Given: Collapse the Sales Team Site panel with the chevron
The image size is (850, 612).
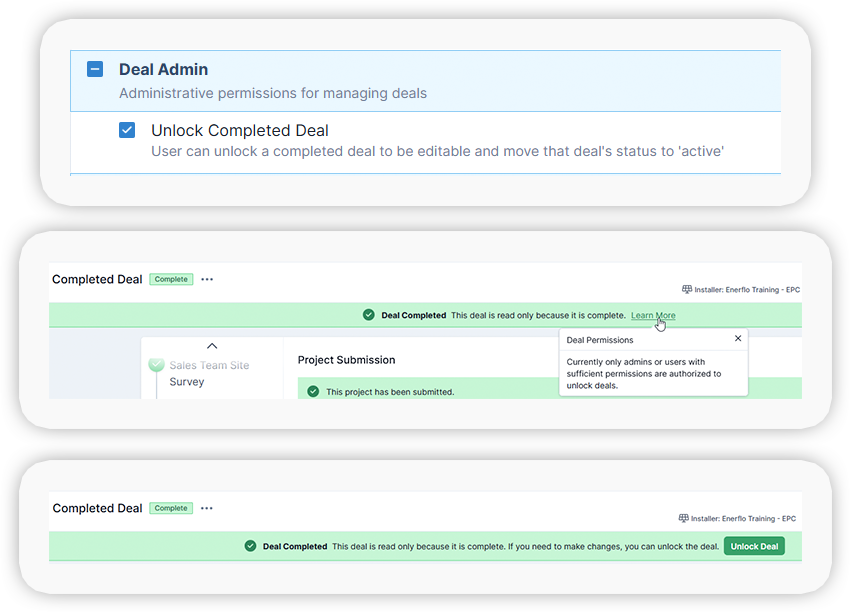Looking at the screenshot, I should 212,344.
